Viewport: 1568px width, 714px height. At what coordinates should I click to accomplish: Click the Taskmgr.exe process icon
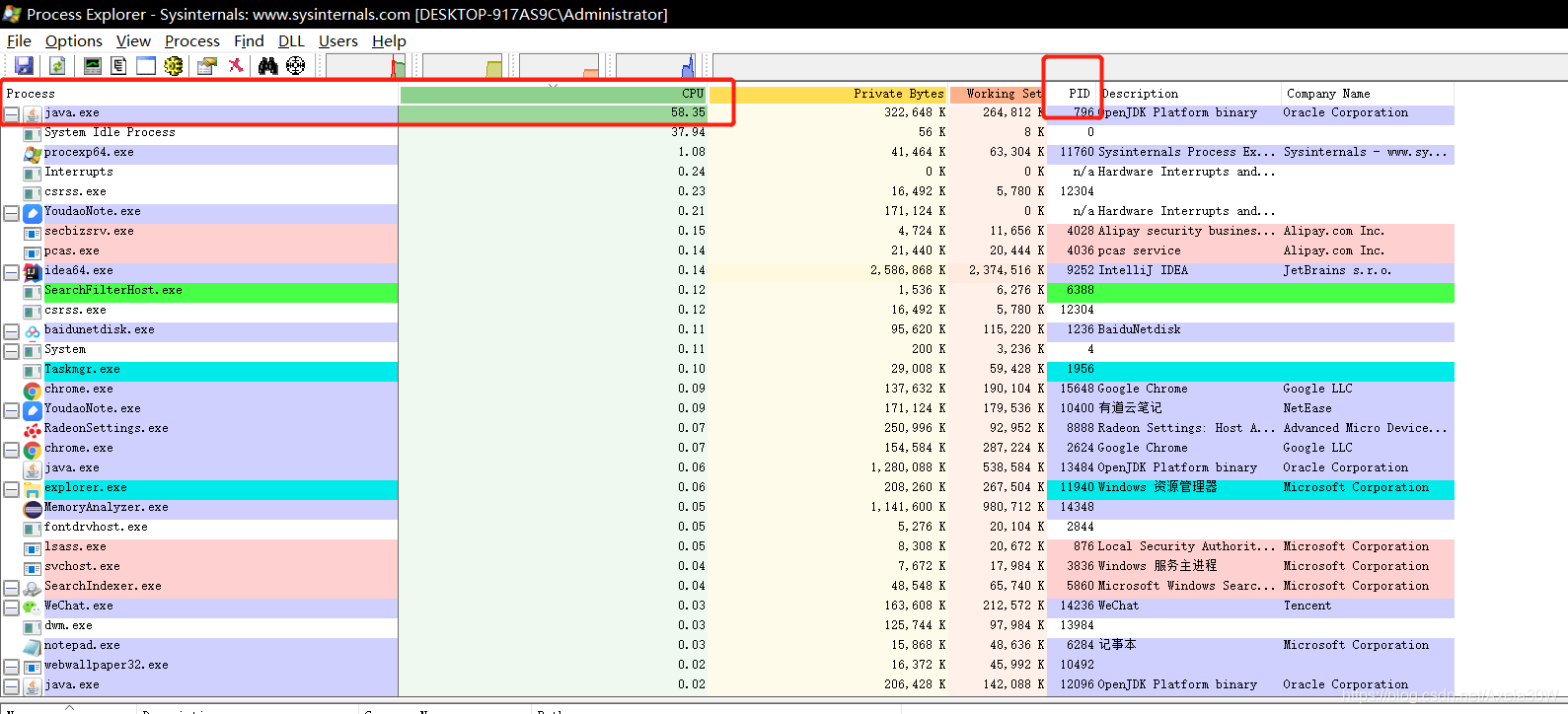pyautogui.click(x=33, y=370)
